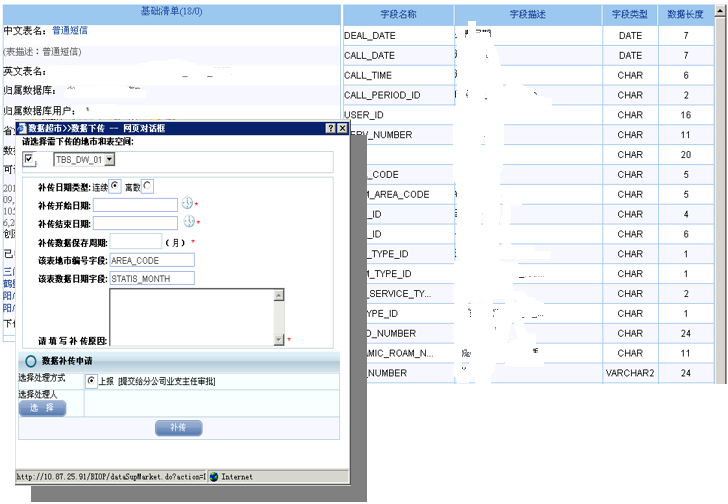
Task: Click the VARCHAR2 field type cell
Action: click(x=630, y=373)
